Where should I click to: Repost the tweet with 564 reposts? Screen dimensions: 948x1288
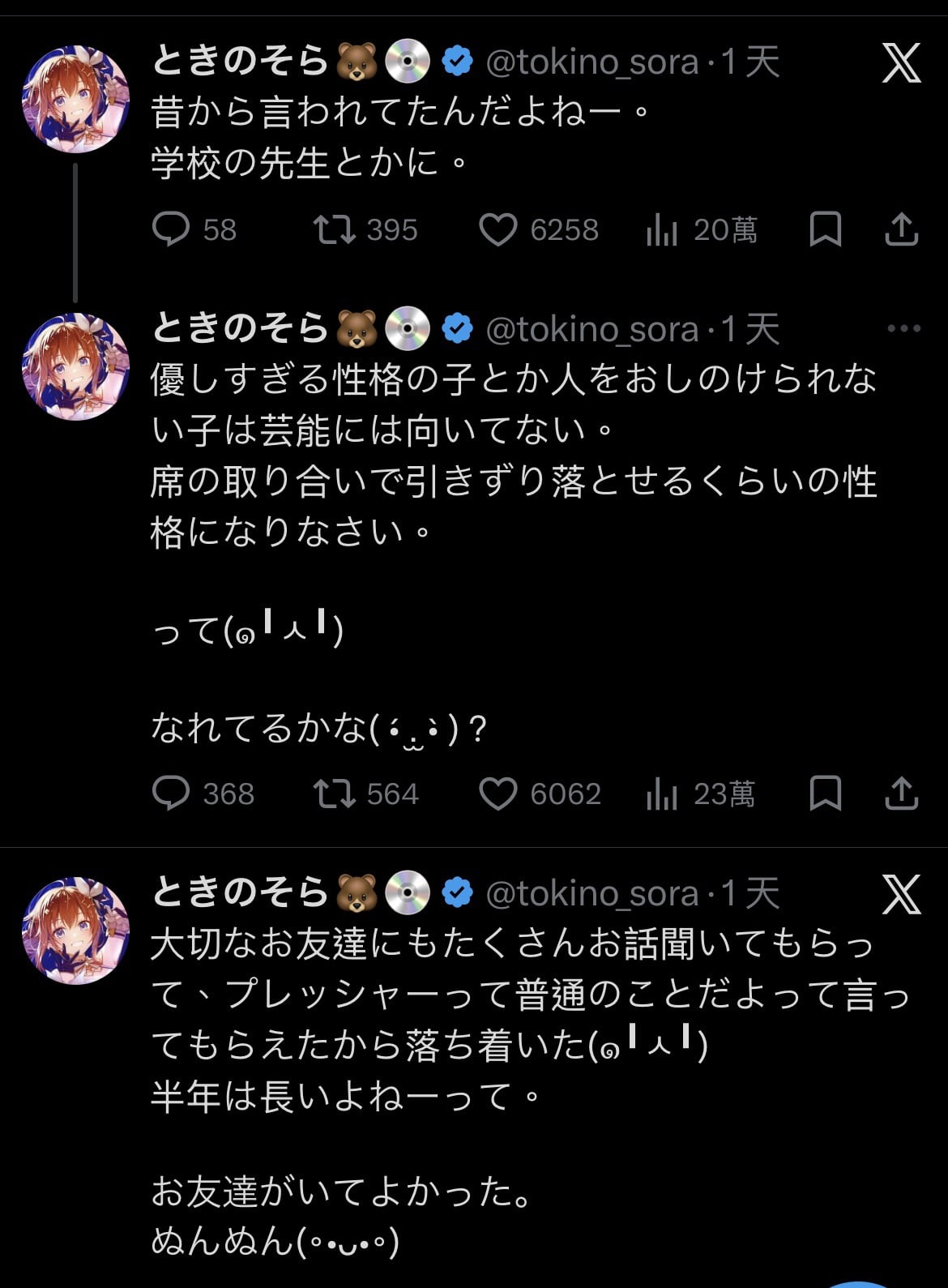[x=335, y=794]
